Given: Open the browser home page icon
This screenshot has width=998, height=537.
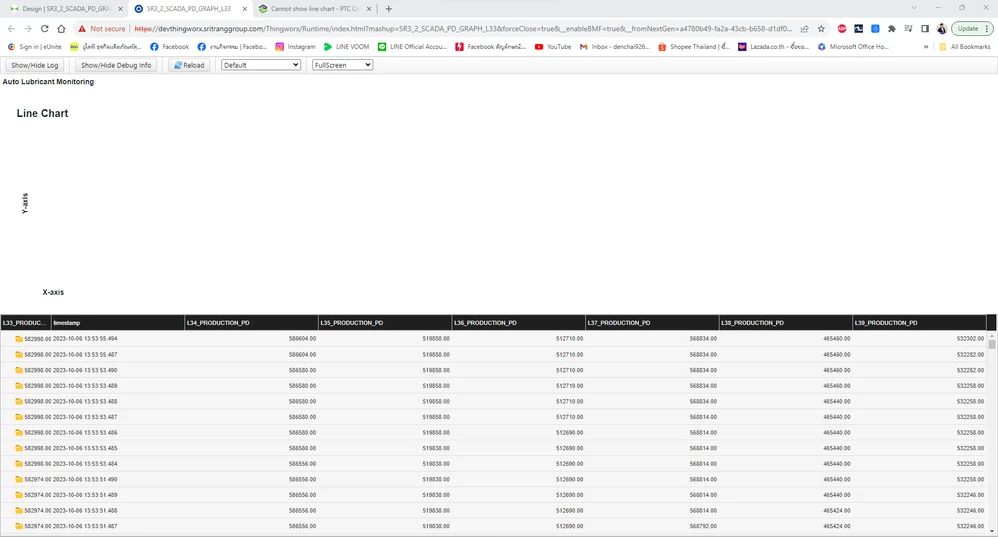Looking at the screenshot, I should click(x=61, y=29).
